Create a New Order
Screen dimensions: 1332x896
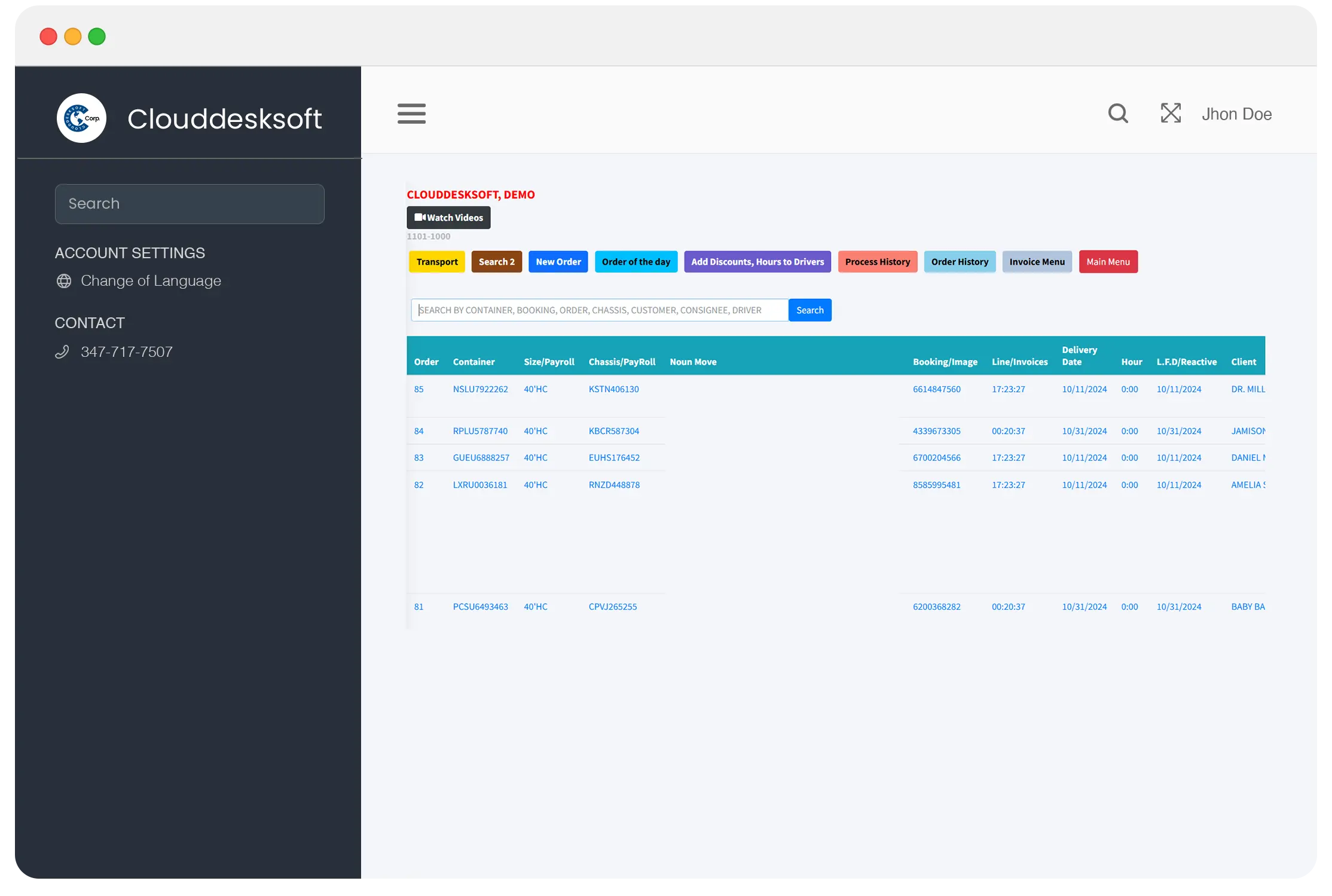click(558, 262)
